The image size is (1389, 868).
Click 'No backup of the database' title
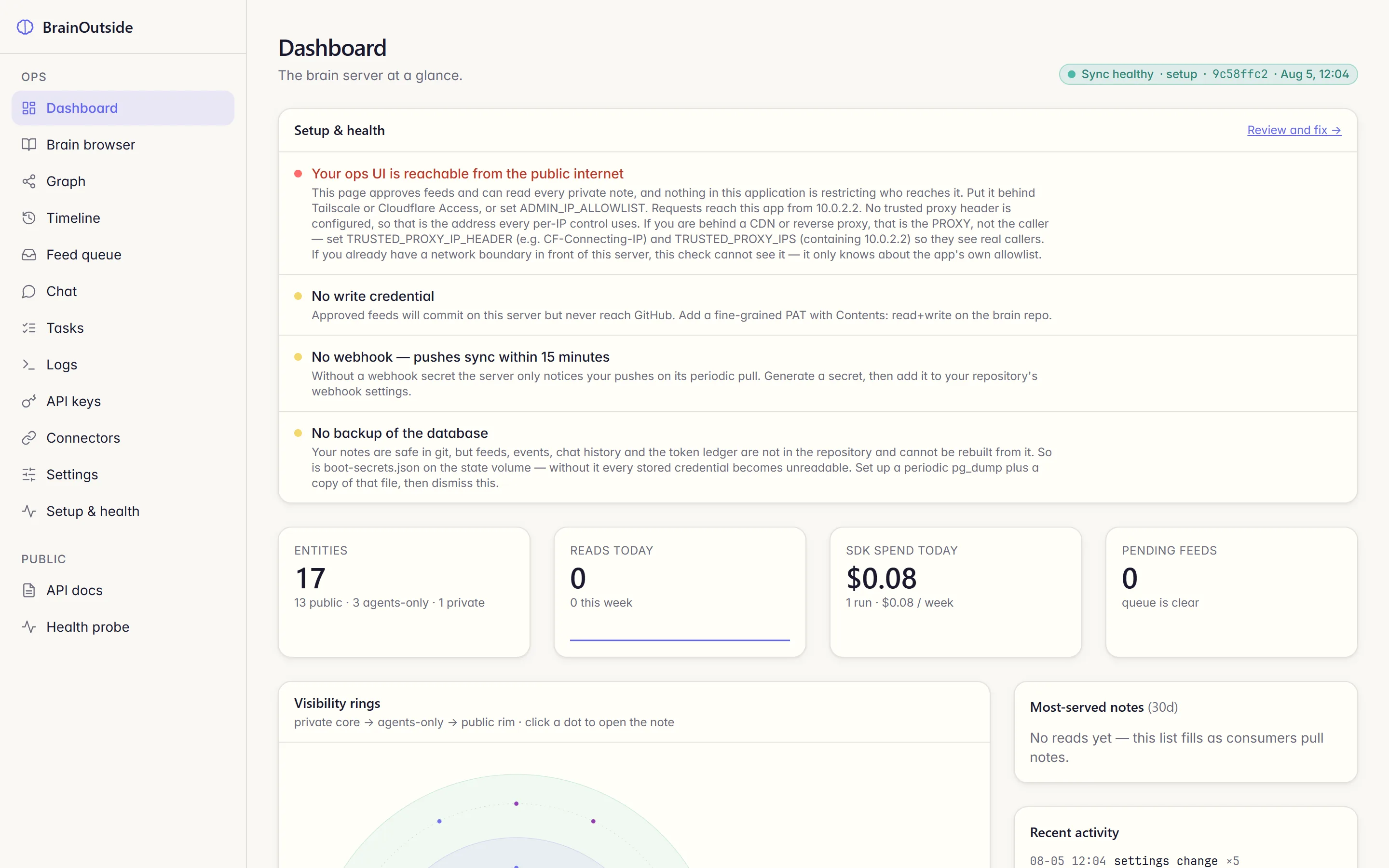tap(399, 433)
